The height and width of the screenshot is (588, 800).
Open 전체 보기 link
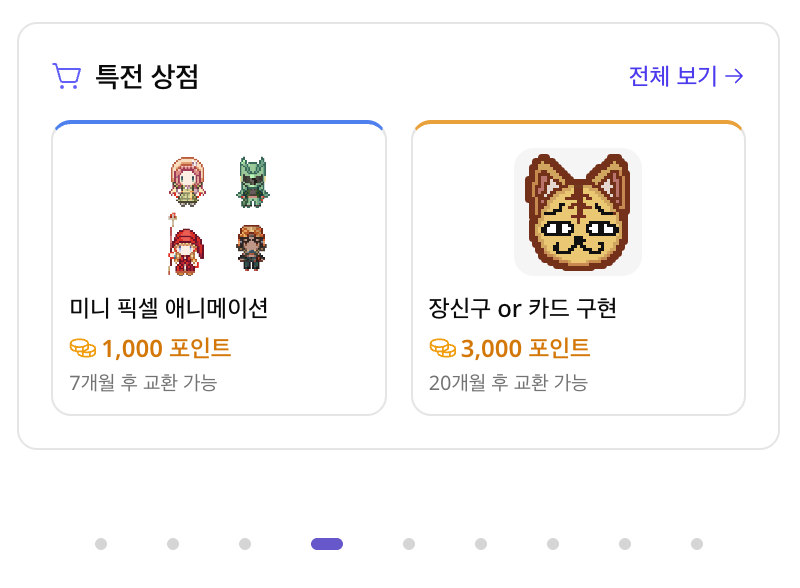click(x=686, y=76)
